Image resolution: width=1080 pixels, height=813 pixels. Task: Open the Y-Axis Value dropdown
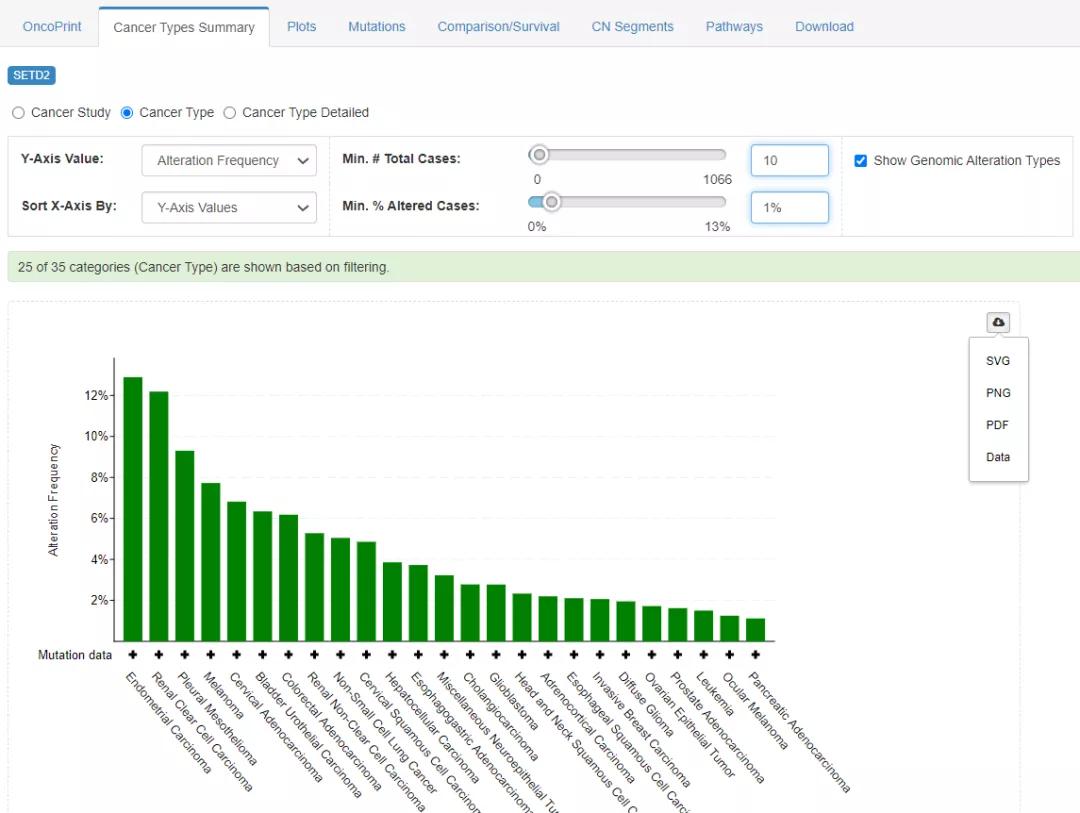coord(229,161)
